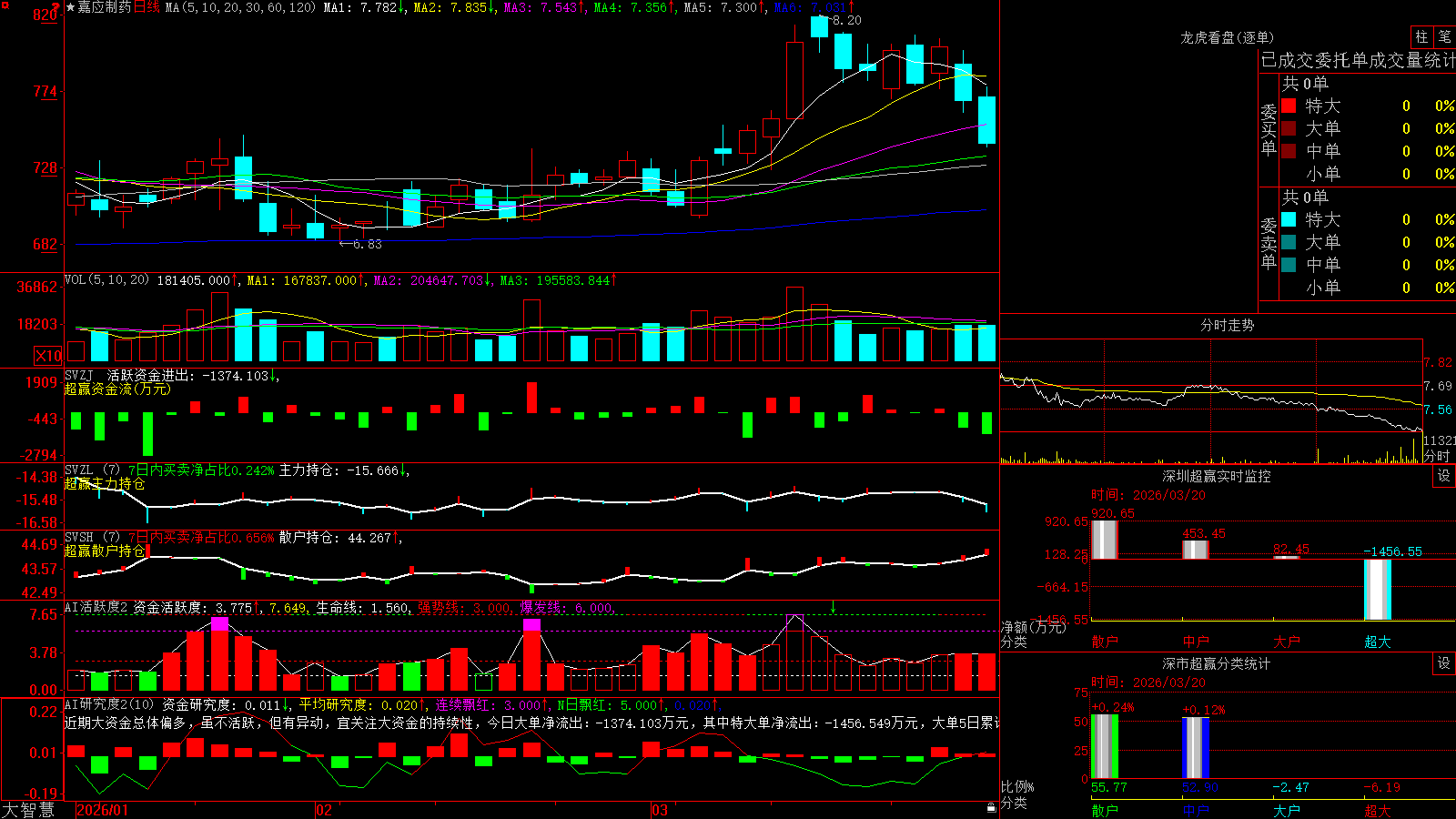Click the red 超大 label under -6.19

(x=1377, y=810)
